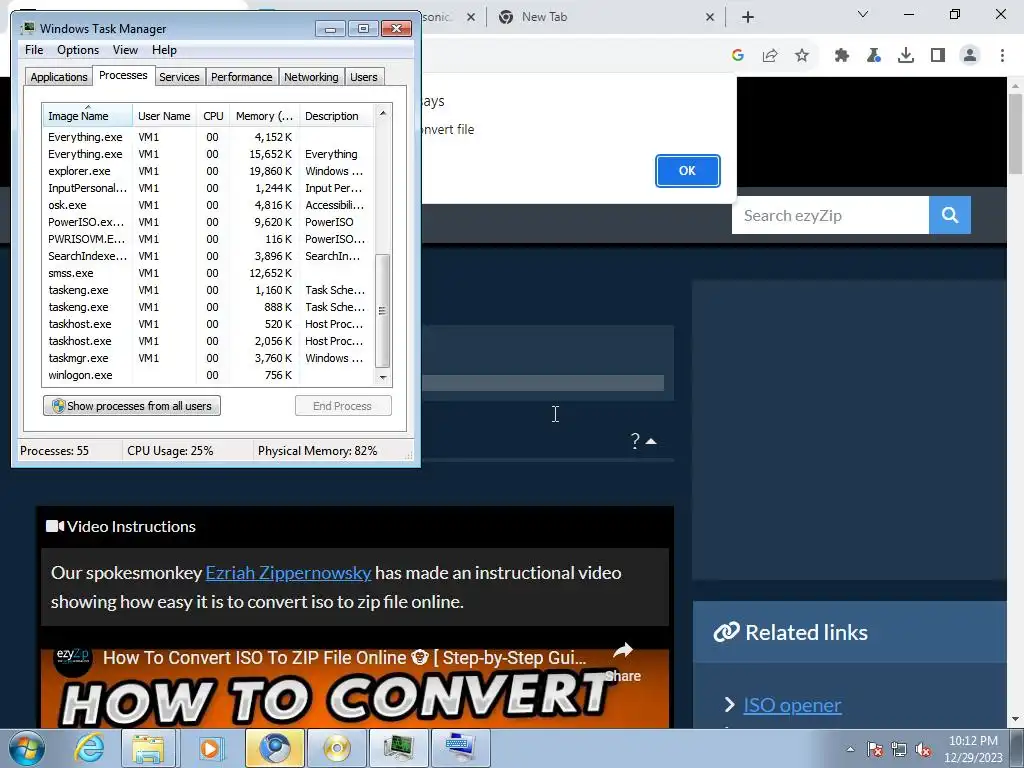Viewport: 1024px width, 768px height.
Task: Share this page via Chrome share icon
Action: [x=770, y=56]
